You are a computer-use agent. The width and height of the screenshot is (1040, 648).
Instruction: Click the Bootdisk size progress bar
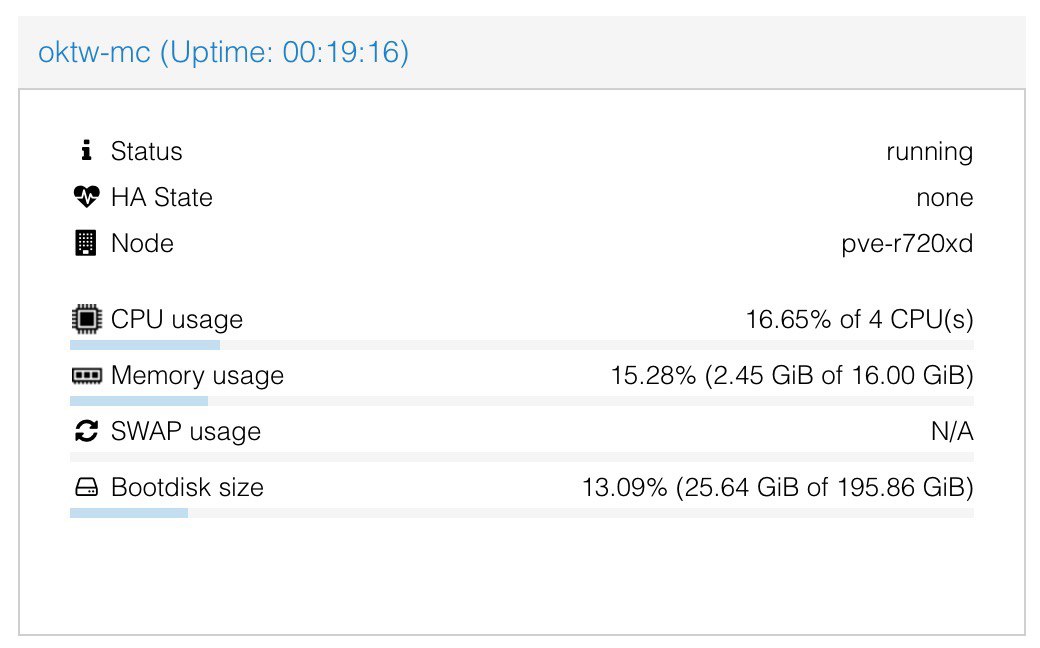point(521,513)
